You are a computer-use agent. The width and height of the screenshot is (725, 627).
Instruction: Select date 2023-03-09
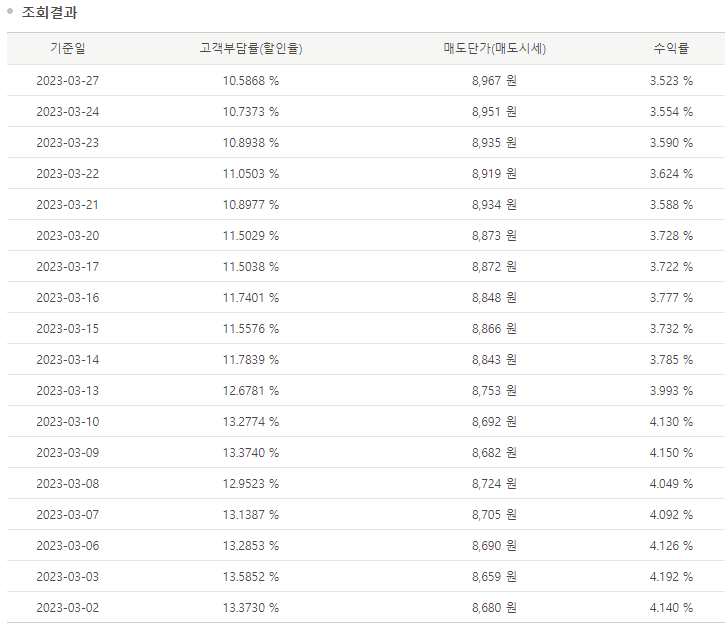pos(68,452)
